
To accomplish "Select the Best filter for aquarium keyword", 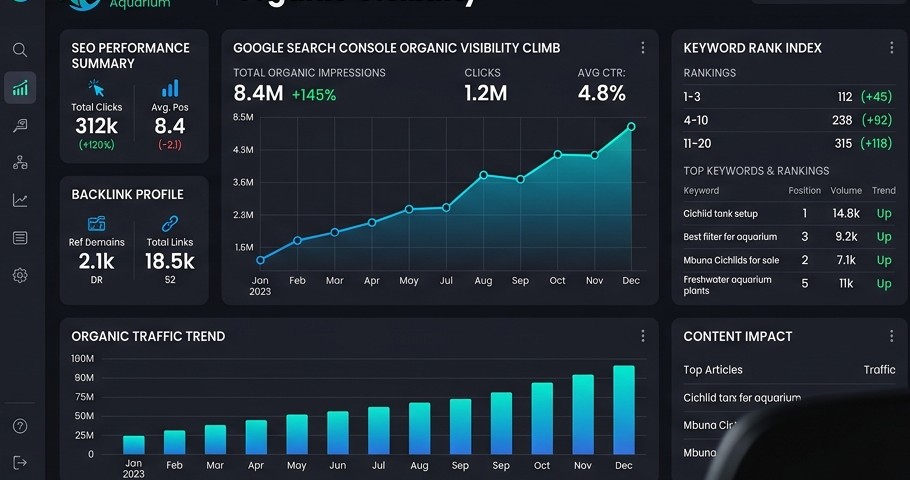I will pos(730,237).
